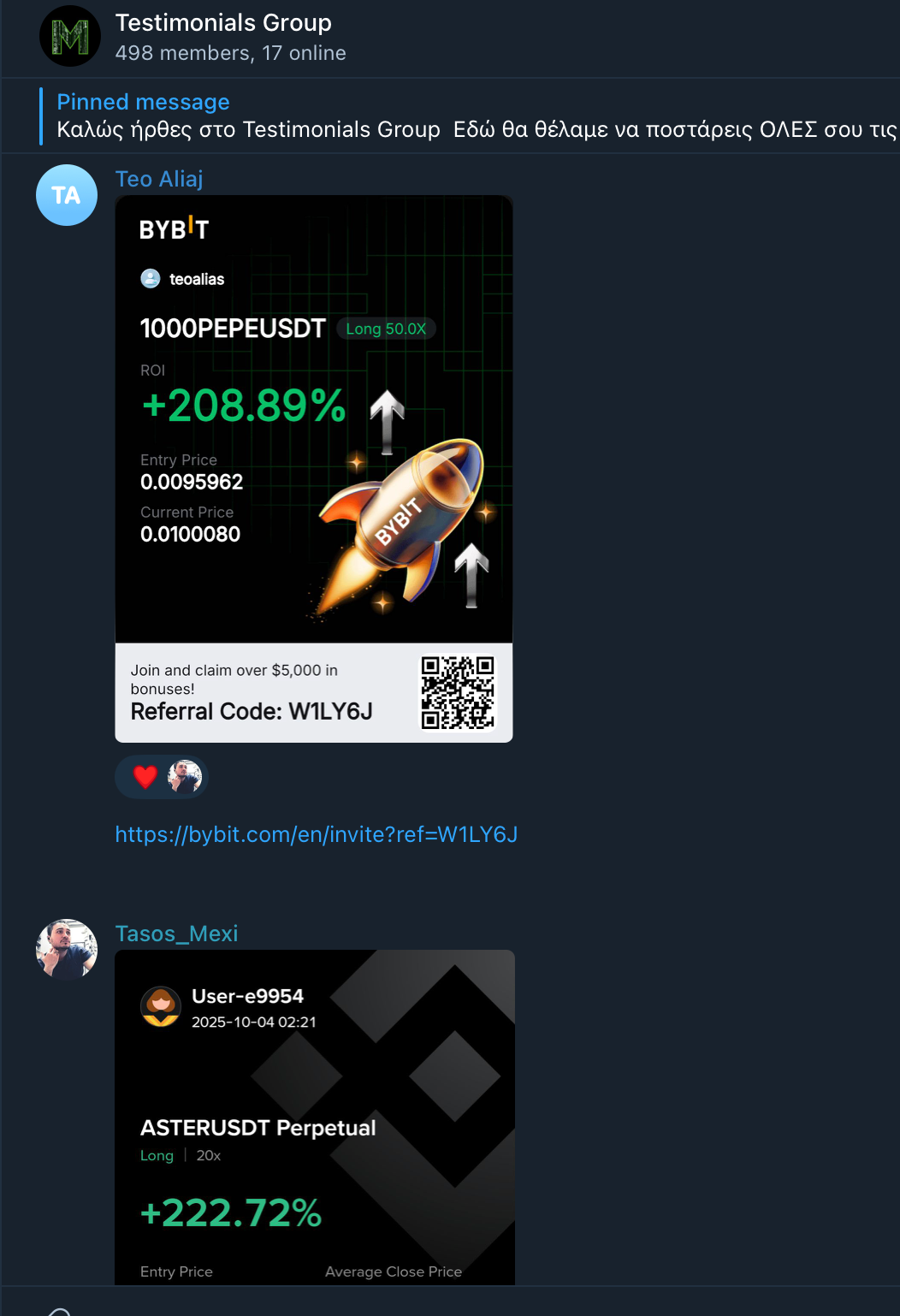Click the teoalias user icon in card
Viewport: 900px width, 1316px height.
coord(151,279)
